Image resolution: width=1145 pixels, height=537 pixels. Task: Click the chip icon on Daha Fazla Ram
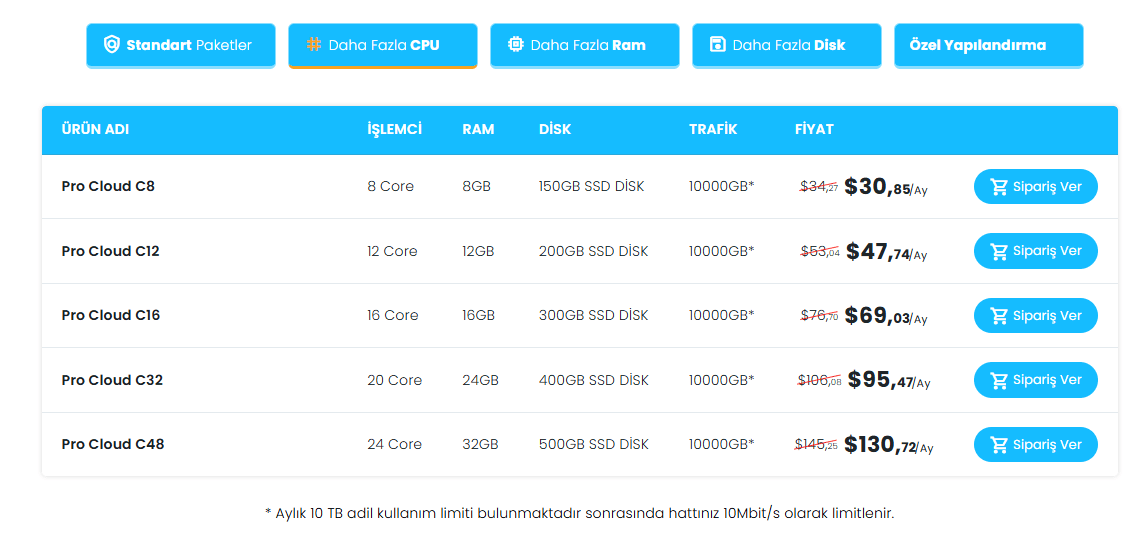coord(516,45)
